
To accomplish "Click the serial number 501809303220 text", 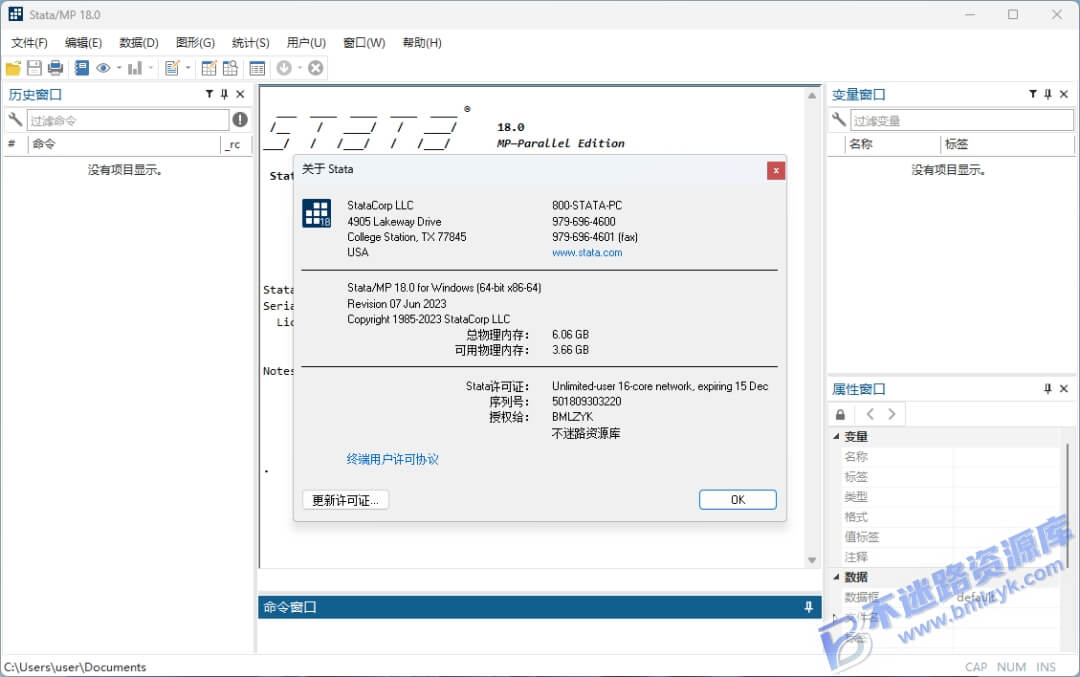I will [x=586, y=402].
